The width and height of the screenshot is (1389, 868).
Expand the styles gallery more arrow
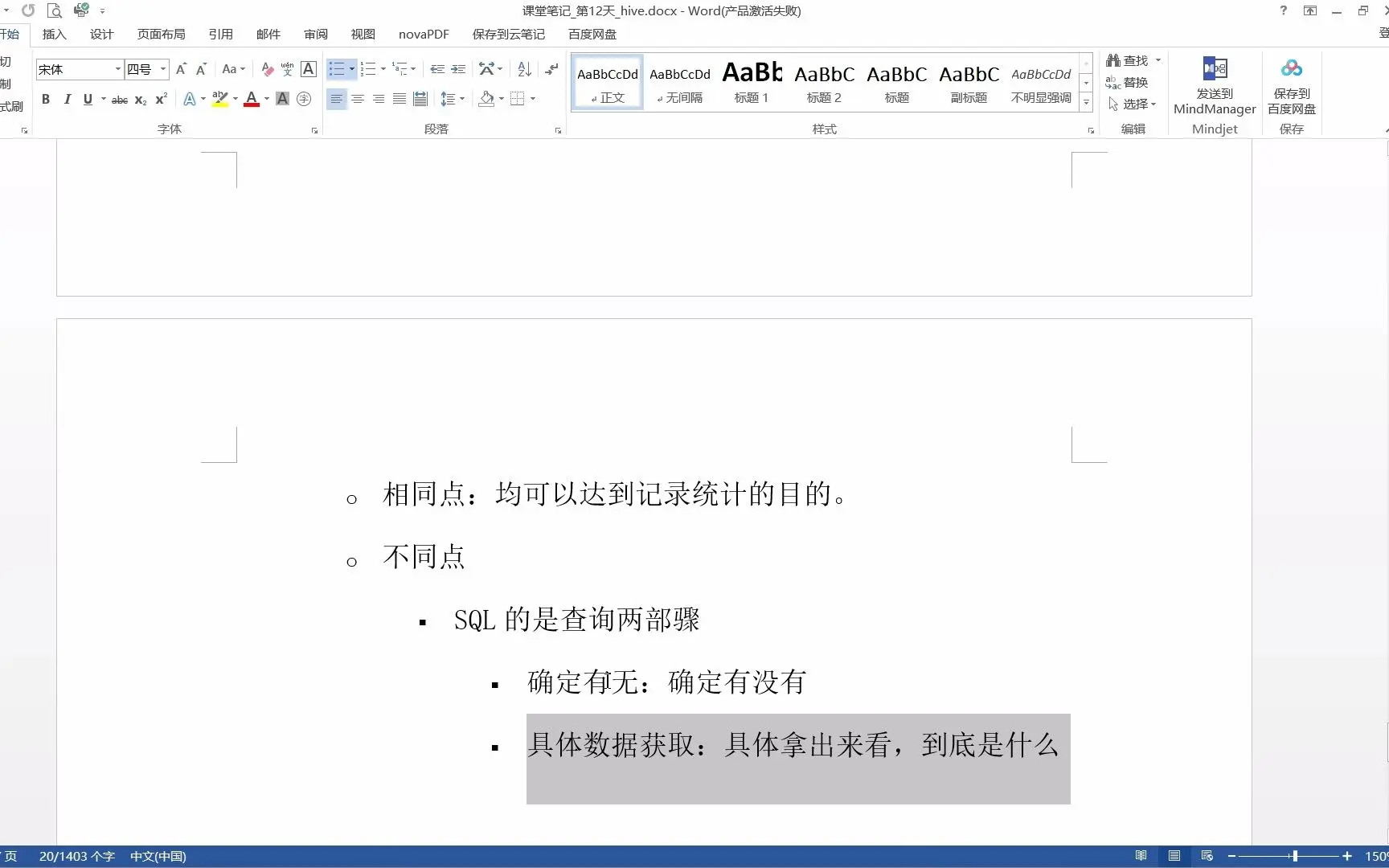tap(1086, 102)
